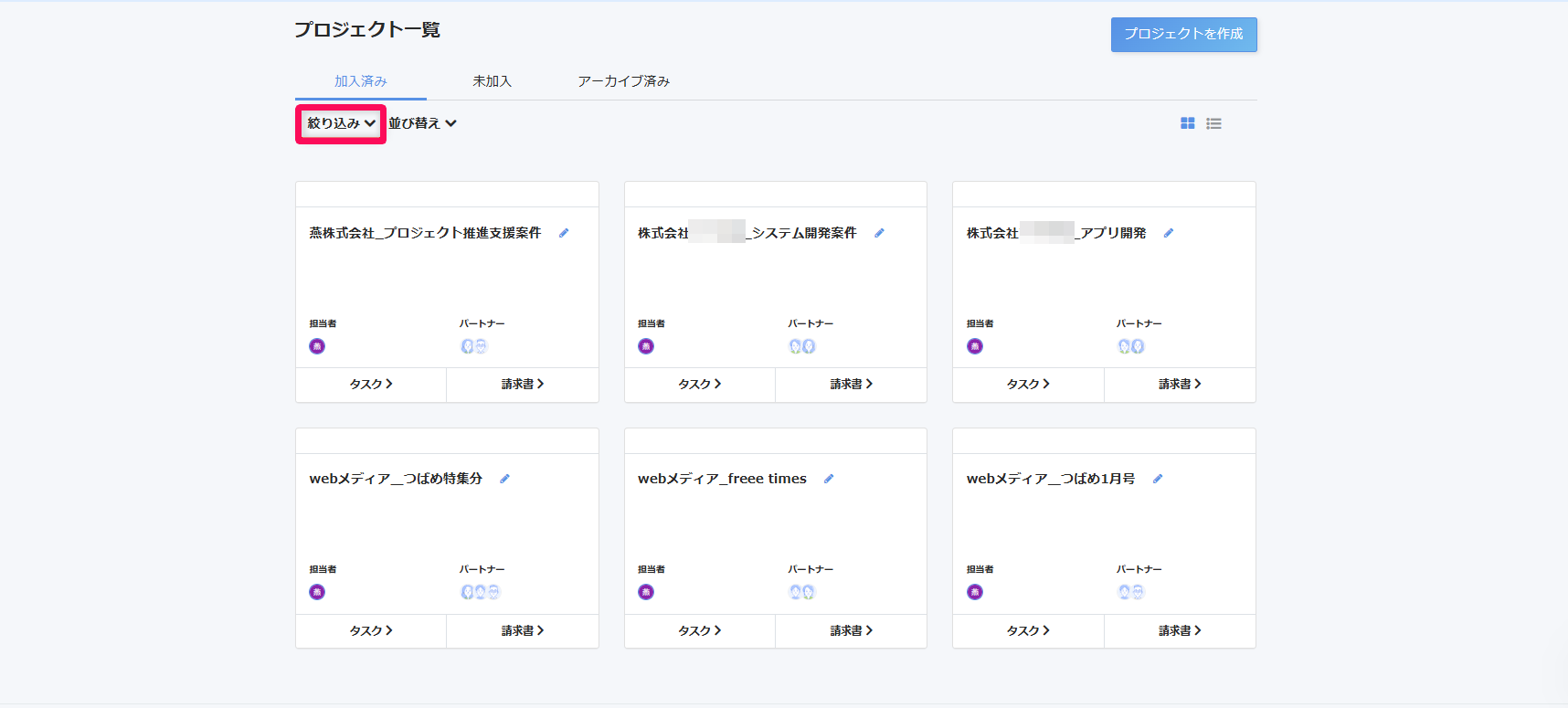Click the 担当者 avatar in プロジェクト推進支援案件 card
The width and height of the screenshot is (1568, 708).
[317, 346]
